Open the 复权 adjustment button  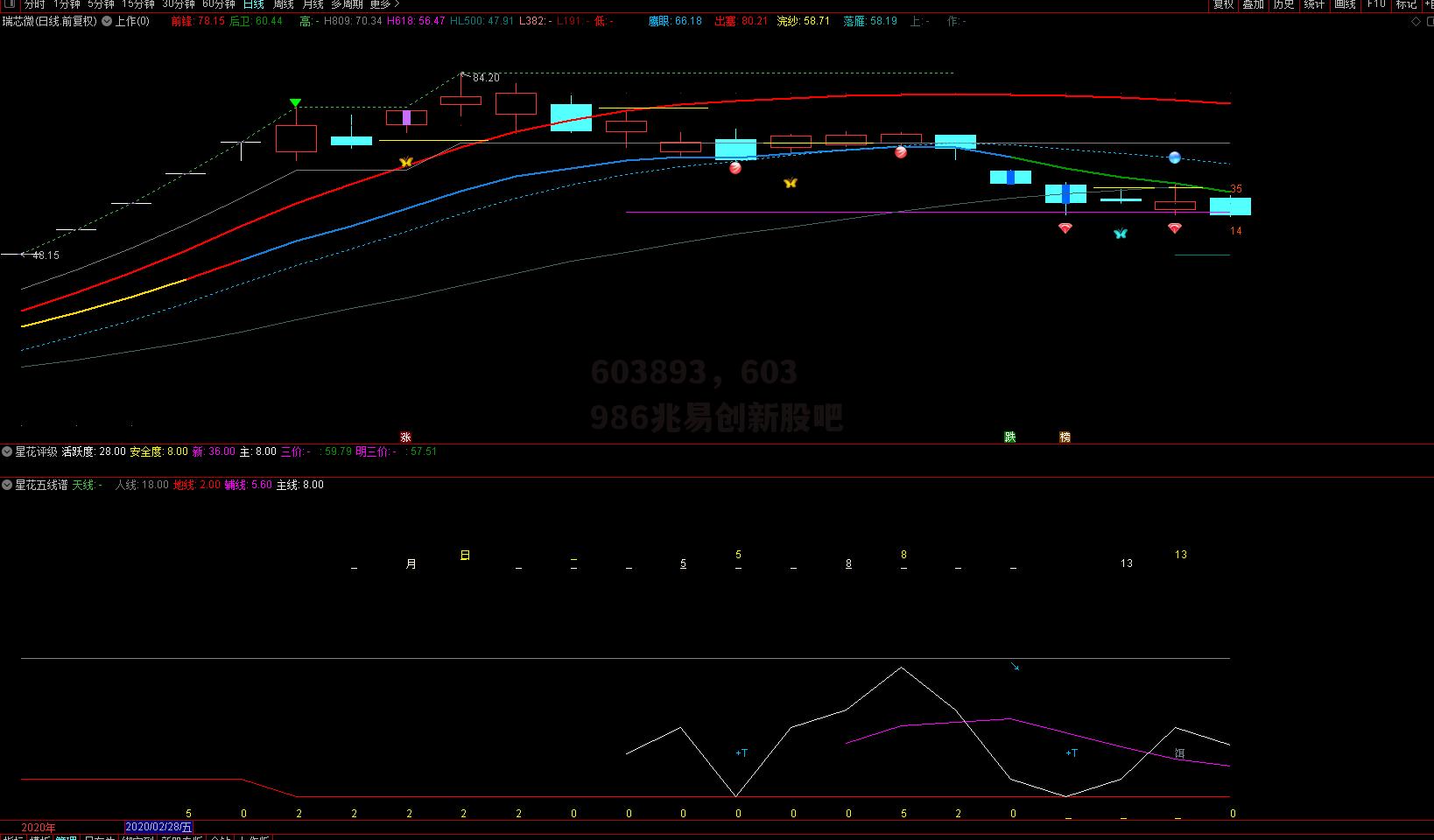[1223, 4]
